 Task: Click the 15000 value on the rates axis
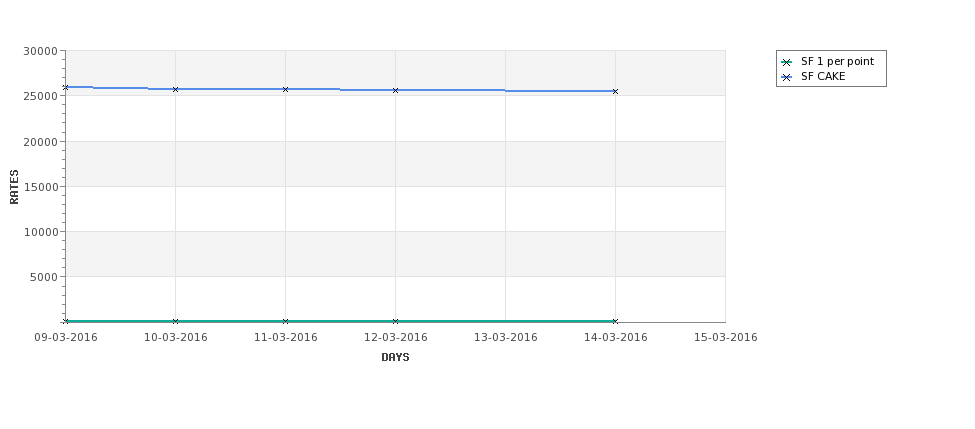[x=40, y=187]
